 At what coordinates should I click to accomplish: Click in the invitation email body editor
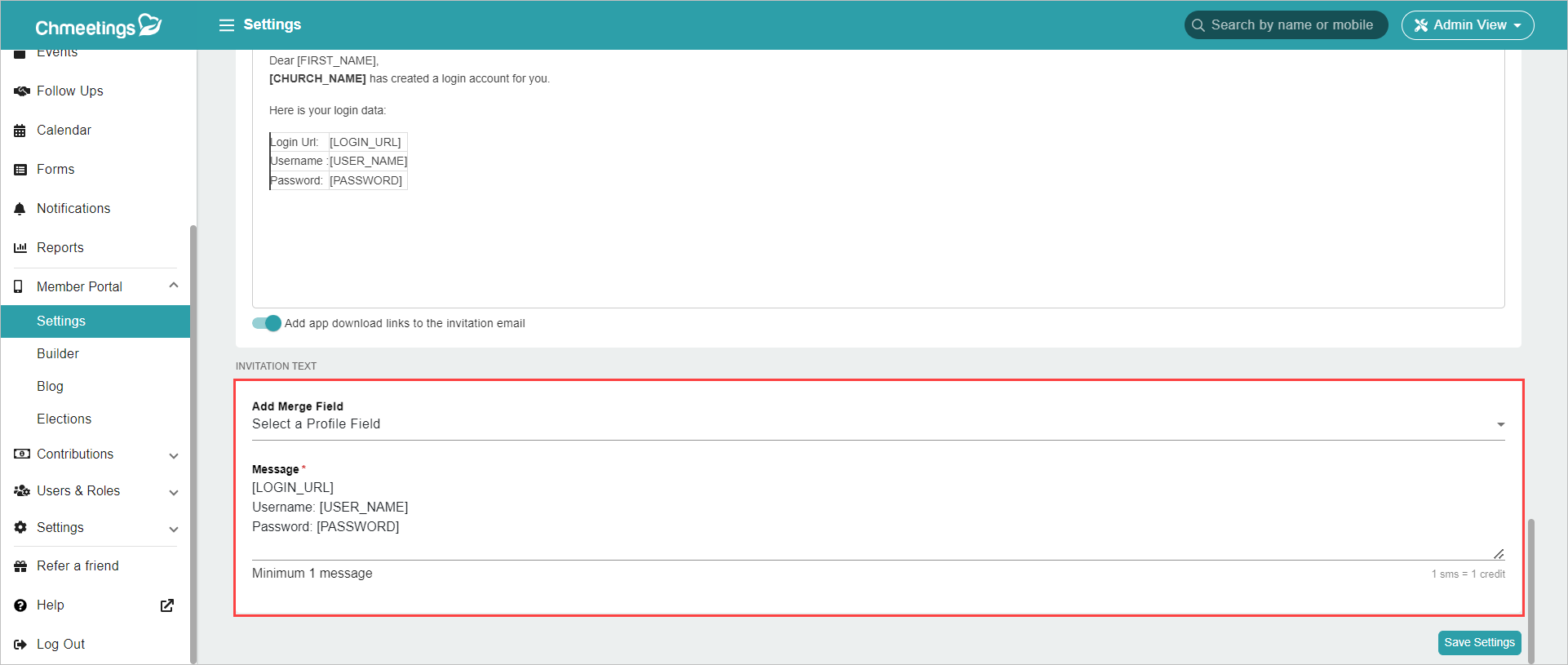click(878, 179)
